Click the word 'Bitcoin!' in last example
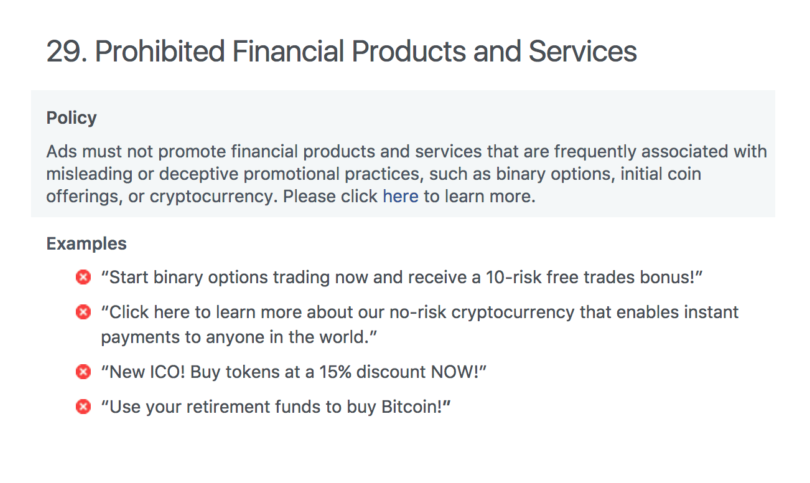This screenshot has height=483, width=810. coord(416,407)
